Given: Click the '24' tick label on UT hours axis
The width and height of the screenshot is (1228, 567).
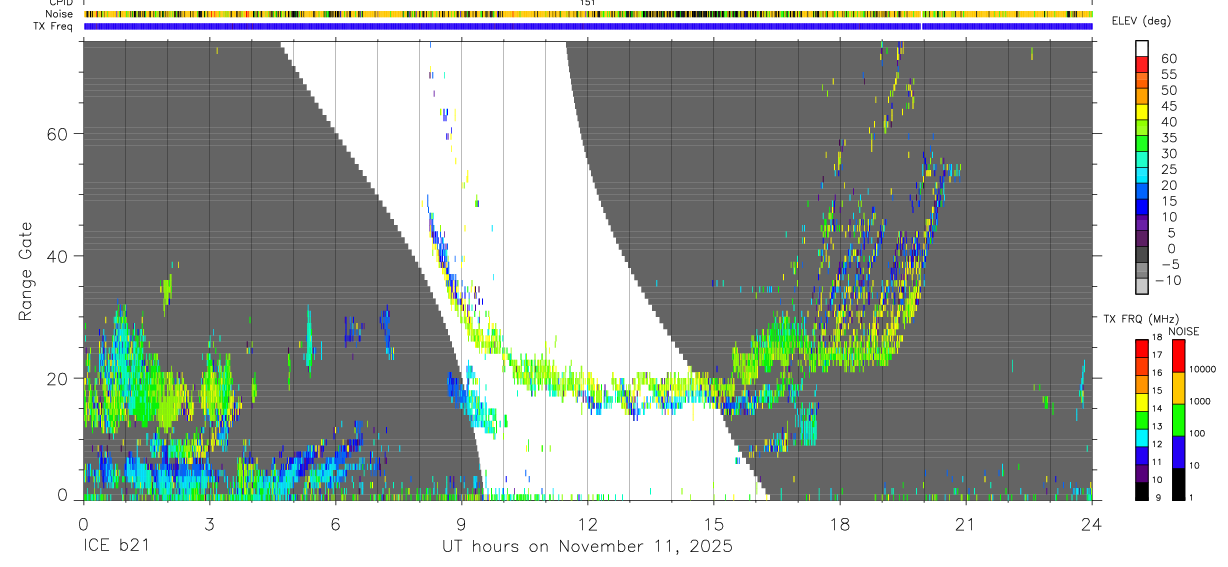Looking at the screenshot, I should point(1092,523).
